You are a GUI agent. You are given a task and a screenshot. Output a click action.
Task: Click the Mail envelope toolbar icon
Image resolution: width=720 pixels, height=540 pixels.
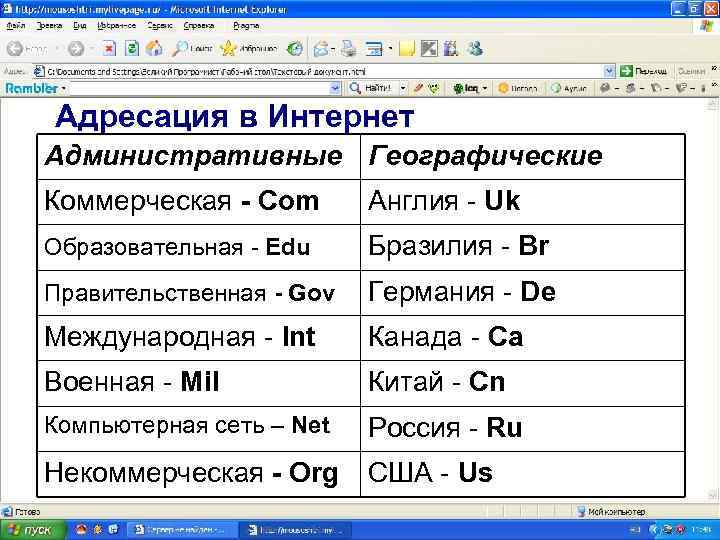pos(321,48)
